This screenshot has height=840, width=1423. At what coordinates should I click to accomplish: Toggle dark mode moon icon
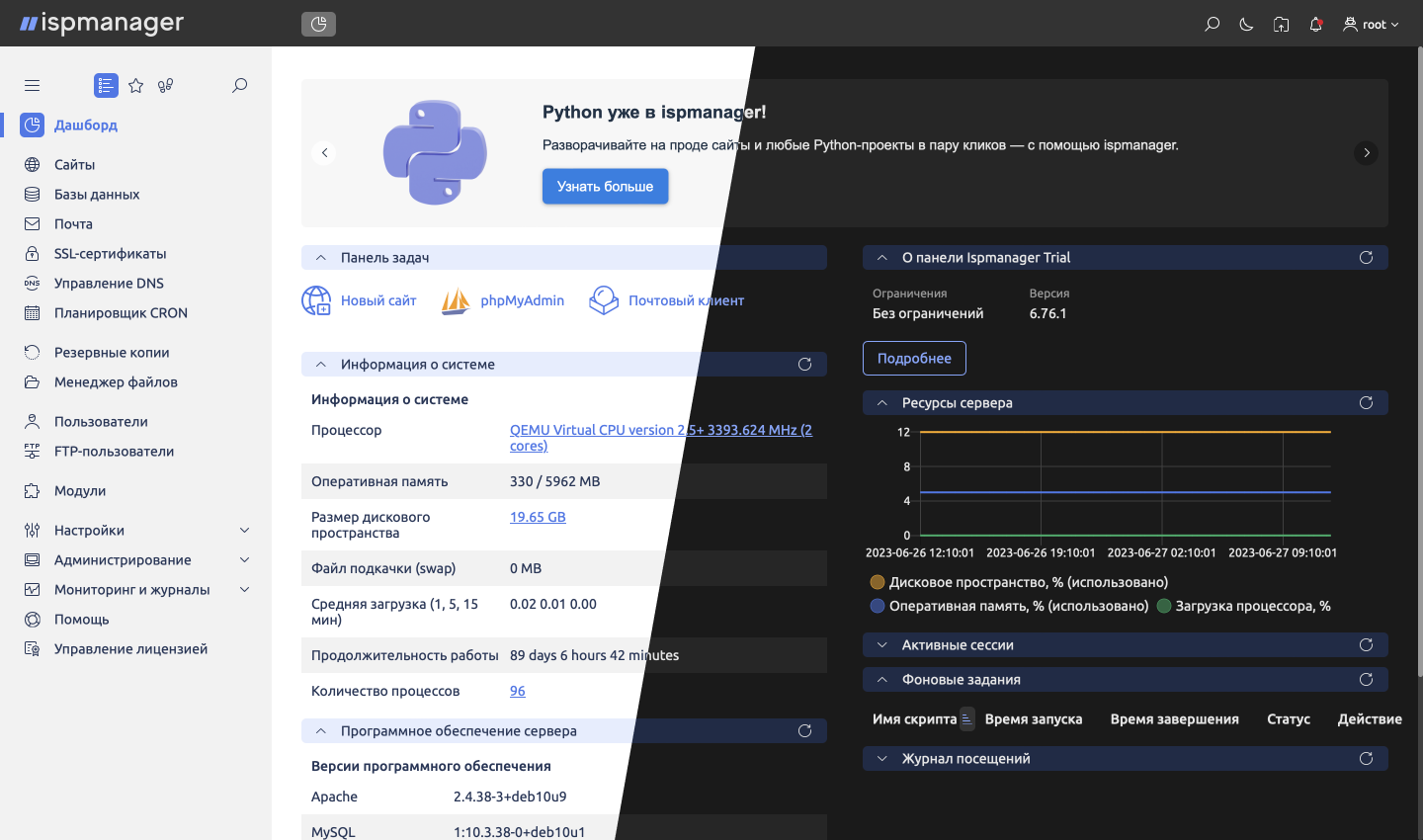pyautogui.click(x=1246, y=25)
